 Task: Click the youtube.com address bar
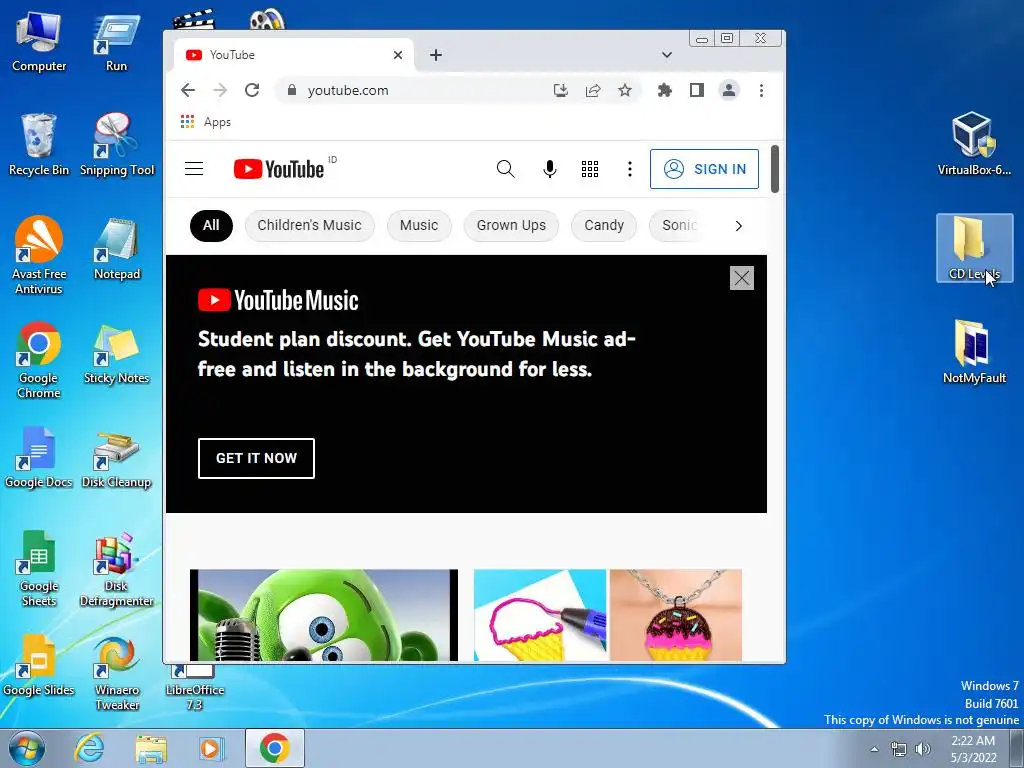coord(418,90)
